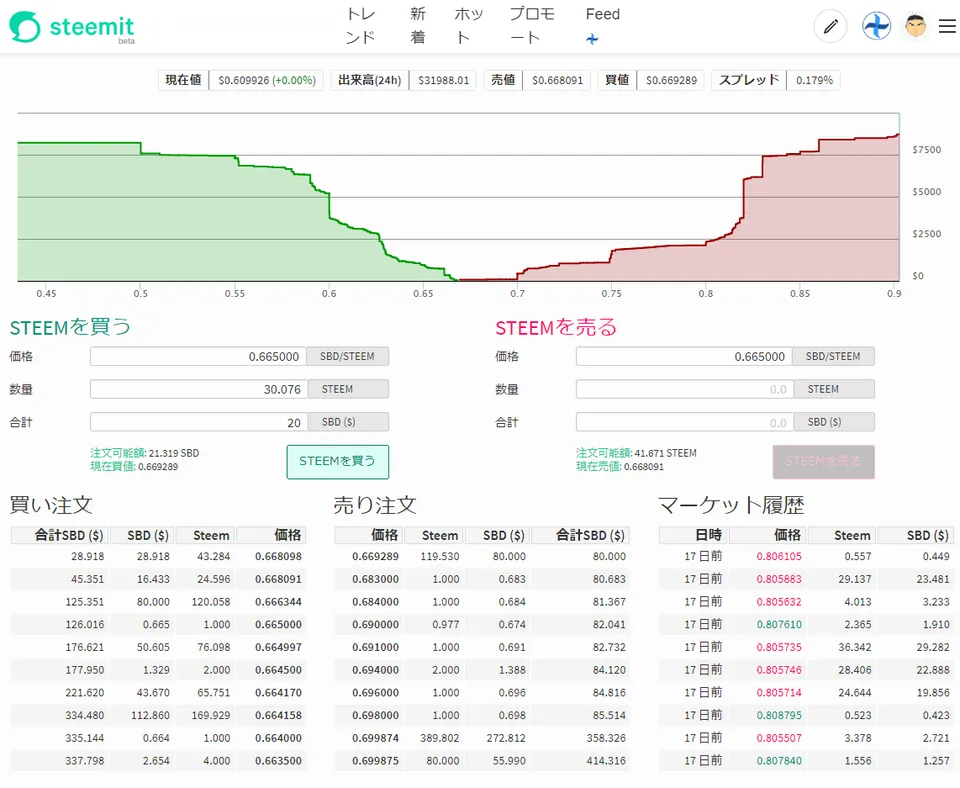Select sell order price 0.699874
960x788 pixels.
tap(375, 738)
